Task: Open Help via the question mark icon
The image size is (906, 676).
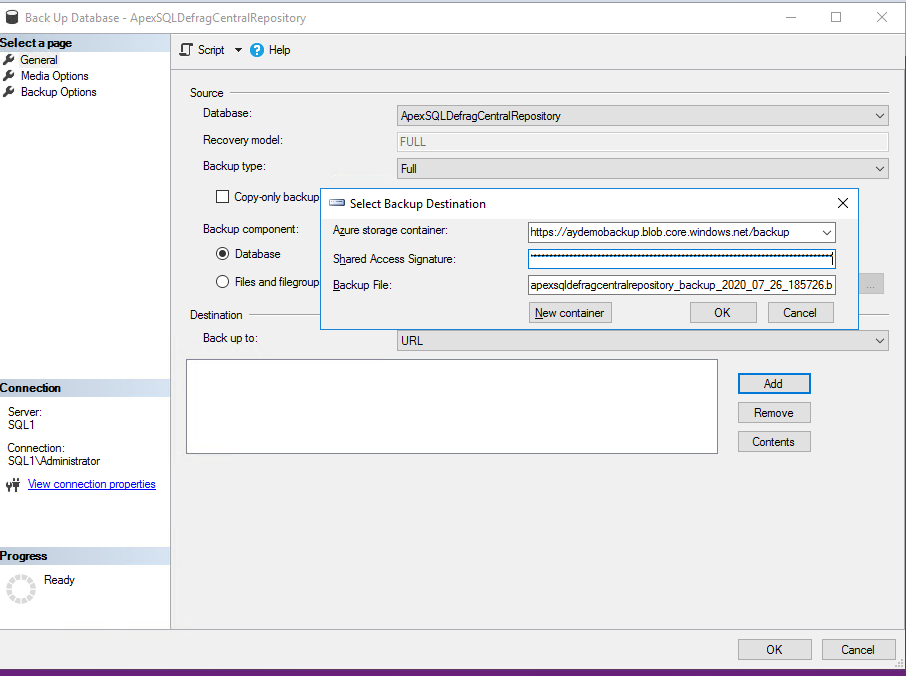Action: click(257, 50)
